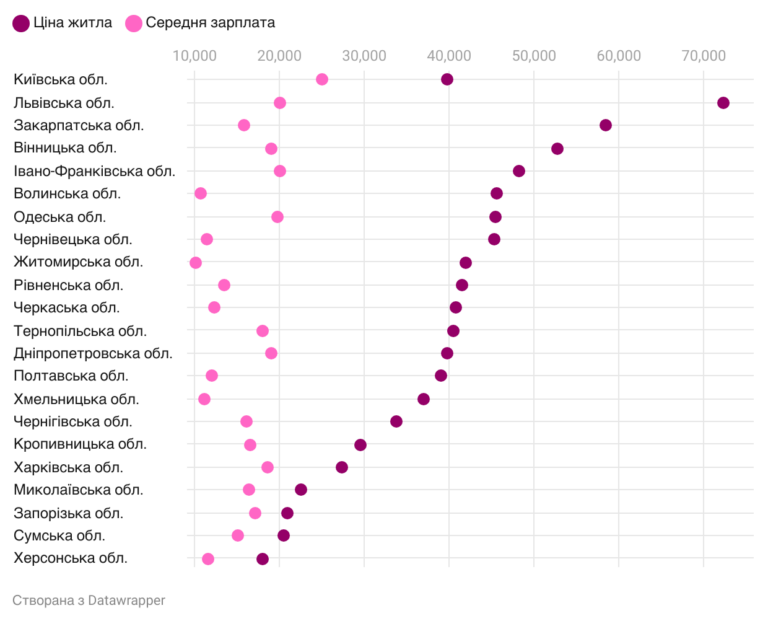
Task: Click the 10,000 axis tick label
Action: click(195, 54)
